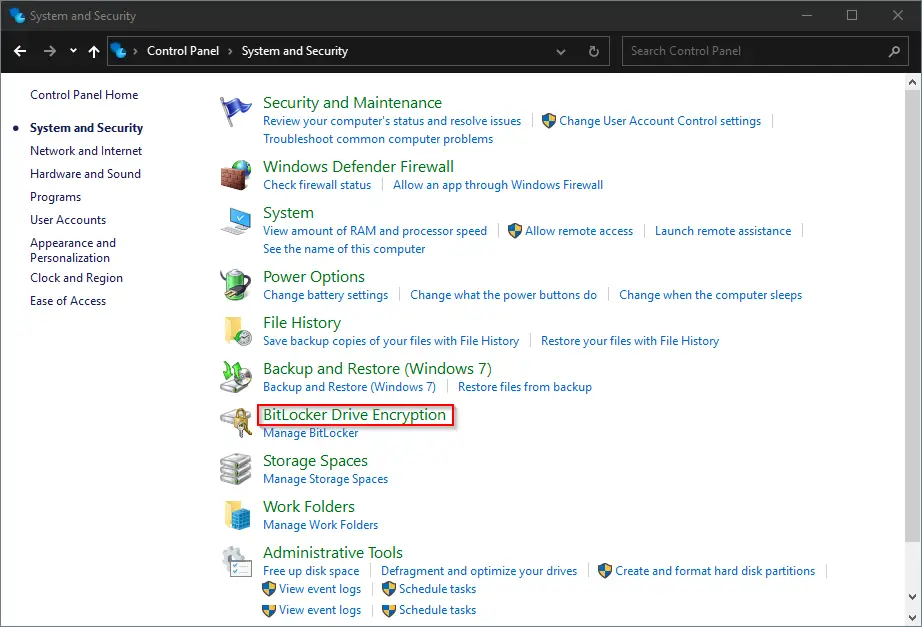Click the shield icon beside Allow remote access
Screen dimensions: 922x627
pos(515,231)
